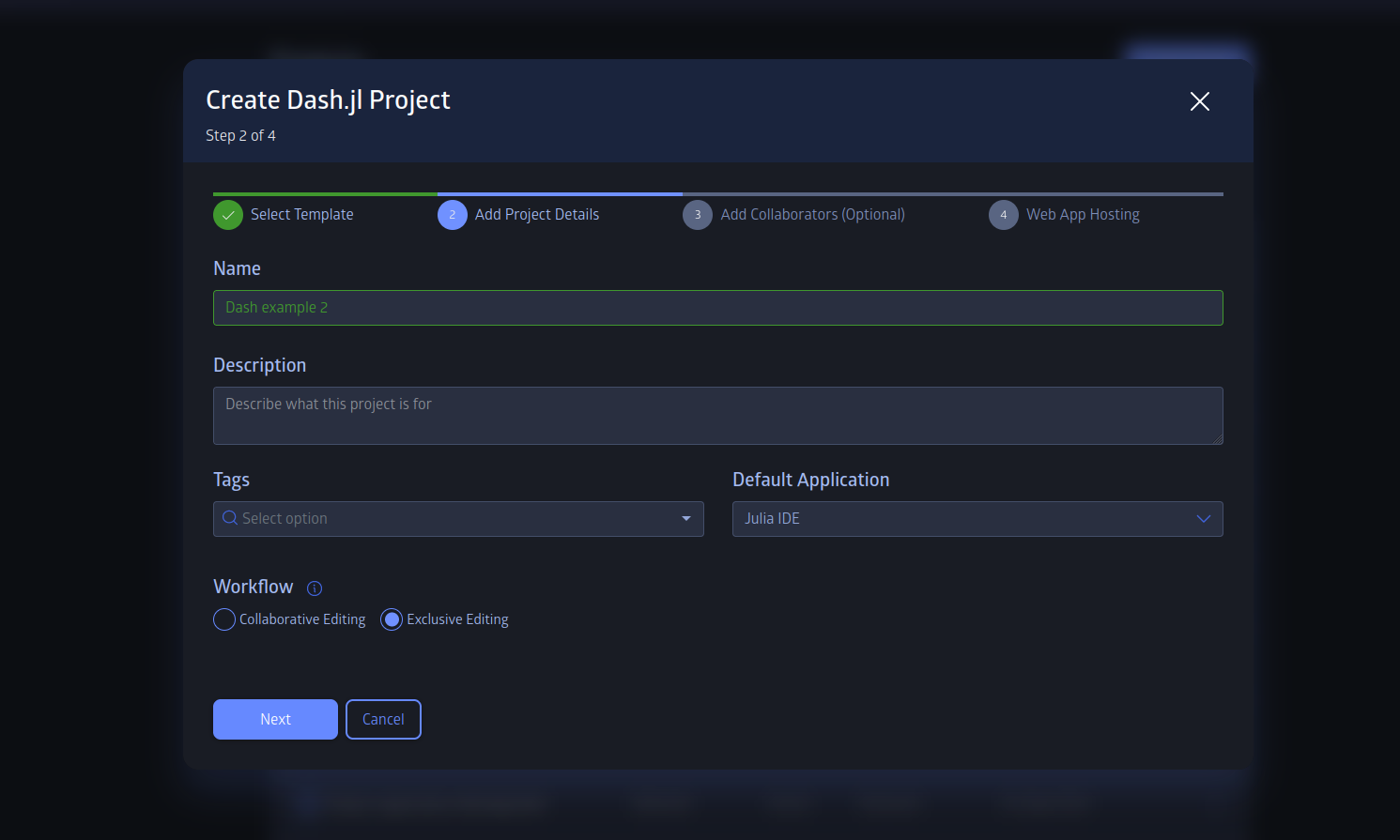This screenshot has width=1400, height=840.
Task: Click into the Description text area
Action: pyautogui.click(x=718, y=416)
